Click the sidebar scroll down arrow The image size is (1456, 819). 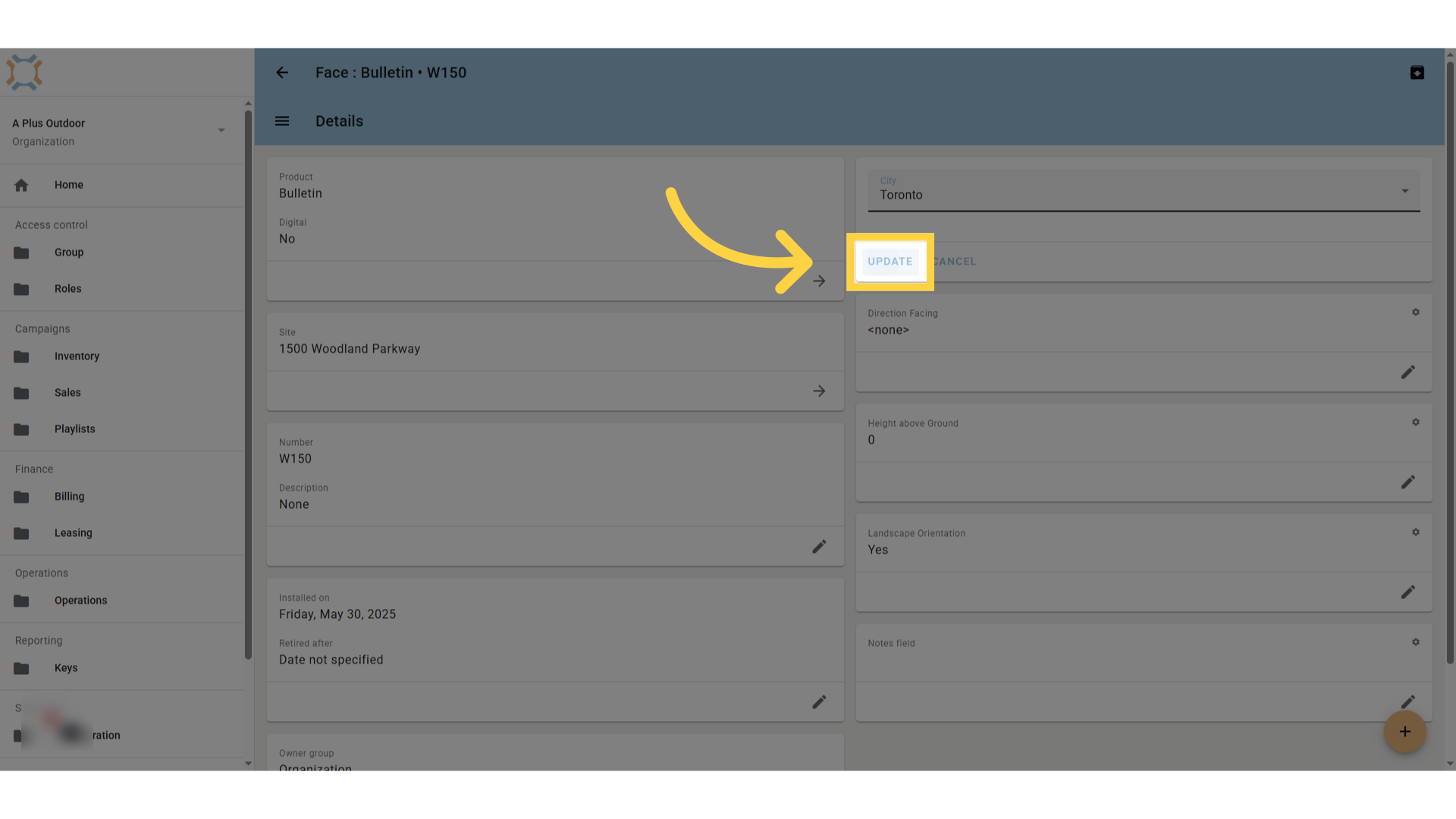pos(248,764)
